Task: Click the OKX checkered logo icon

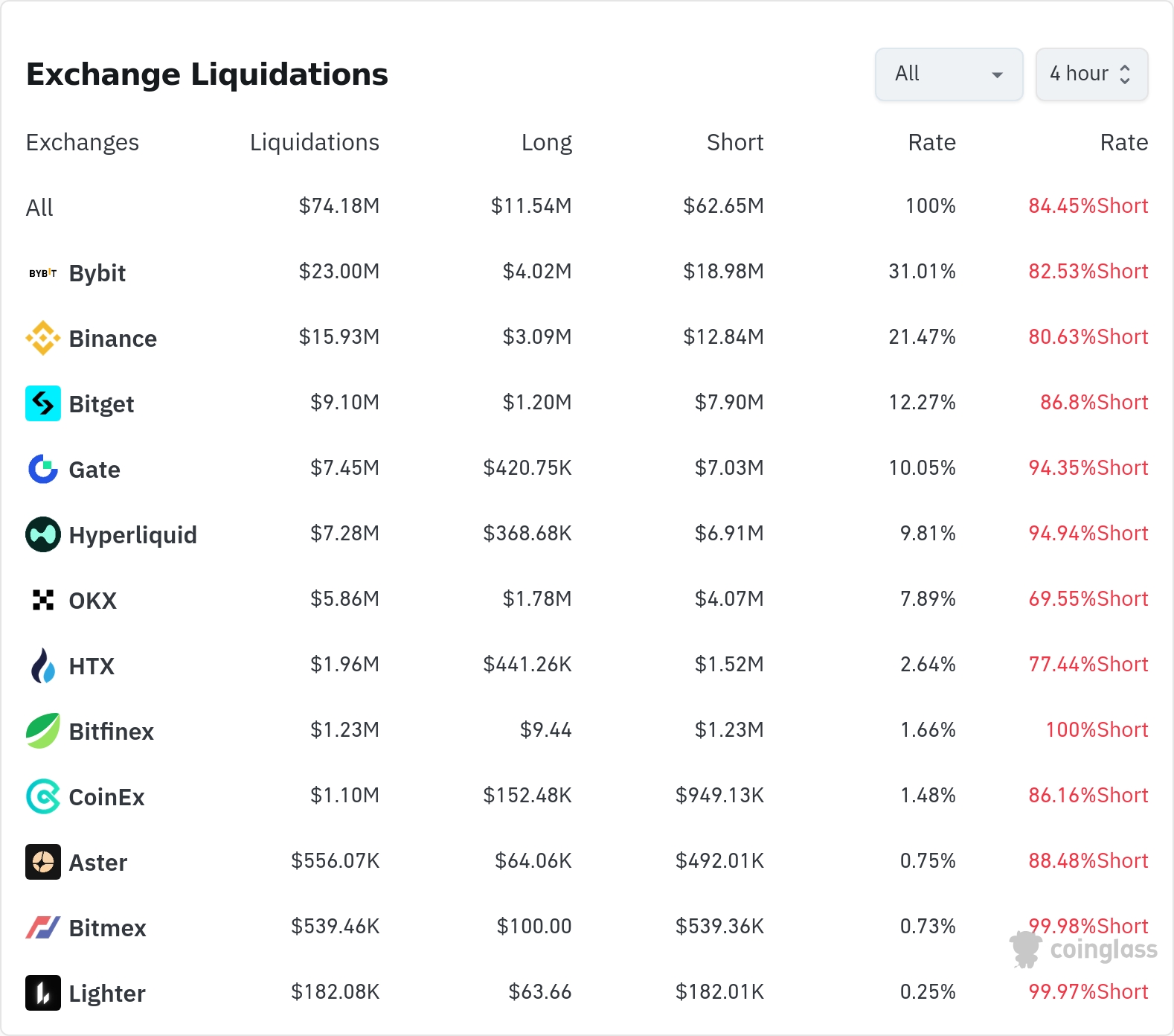Action: pyautogui.click(x=43, y=600)
